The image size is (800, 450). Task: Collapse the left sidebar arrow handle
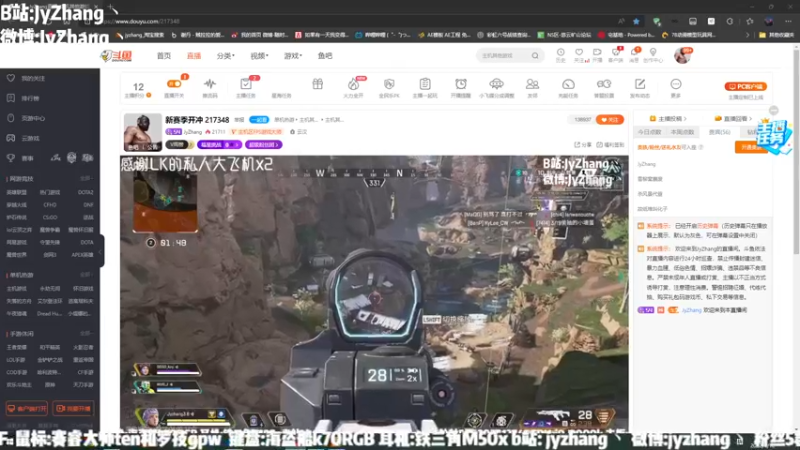point(101,252)
